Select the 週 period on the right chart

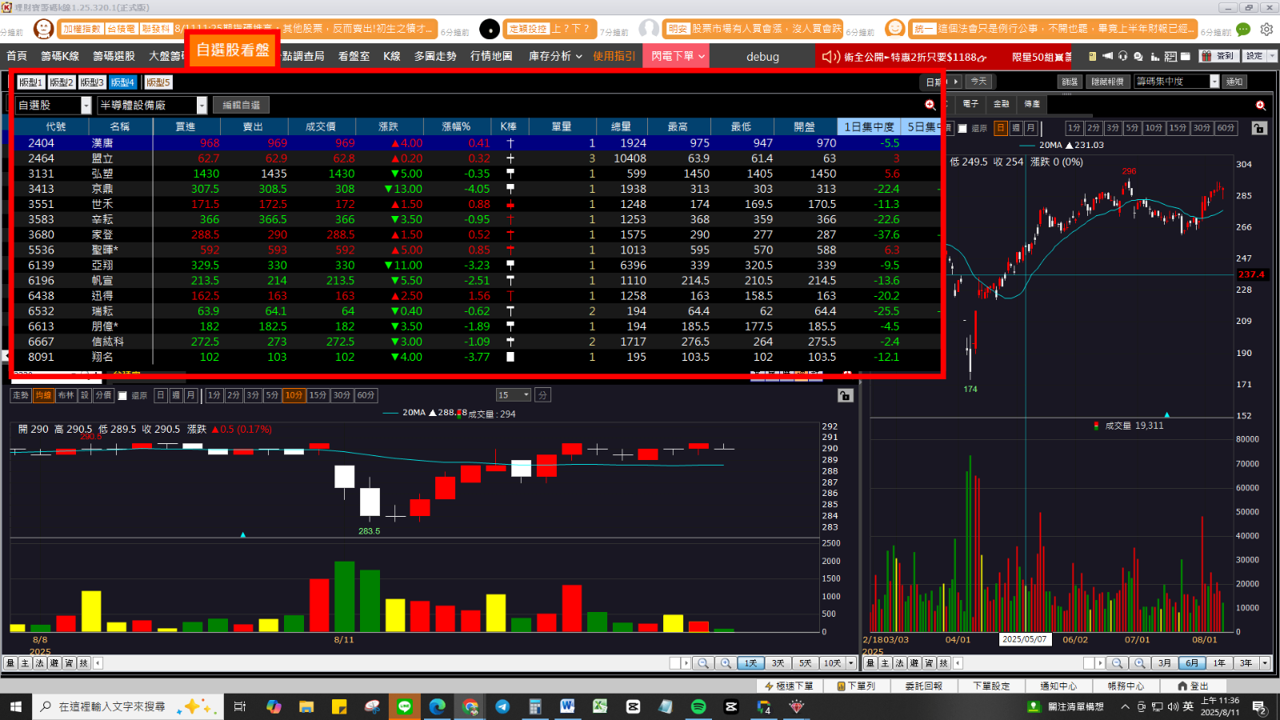tap(1015, 128)
